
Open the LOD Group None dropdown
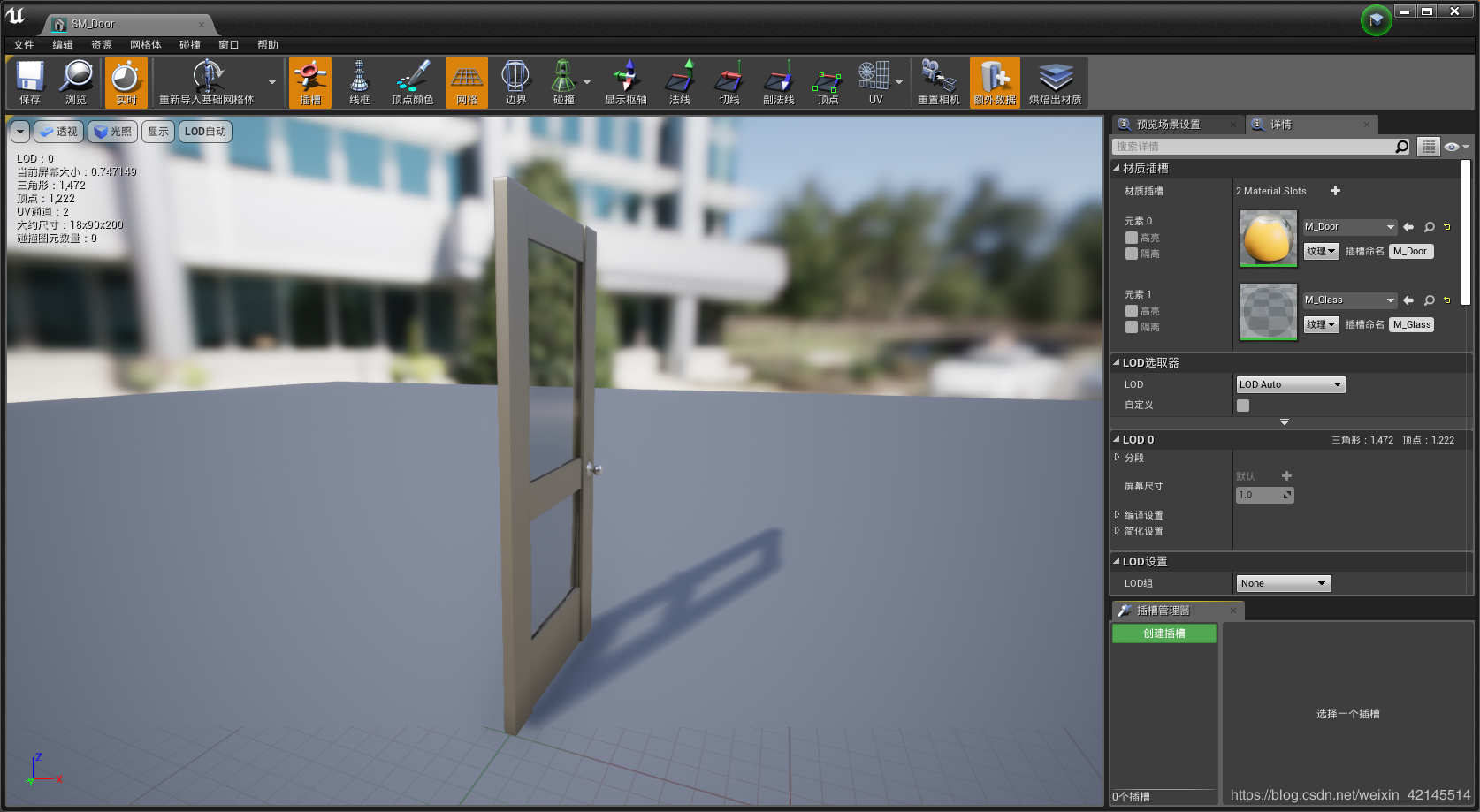1284,583
